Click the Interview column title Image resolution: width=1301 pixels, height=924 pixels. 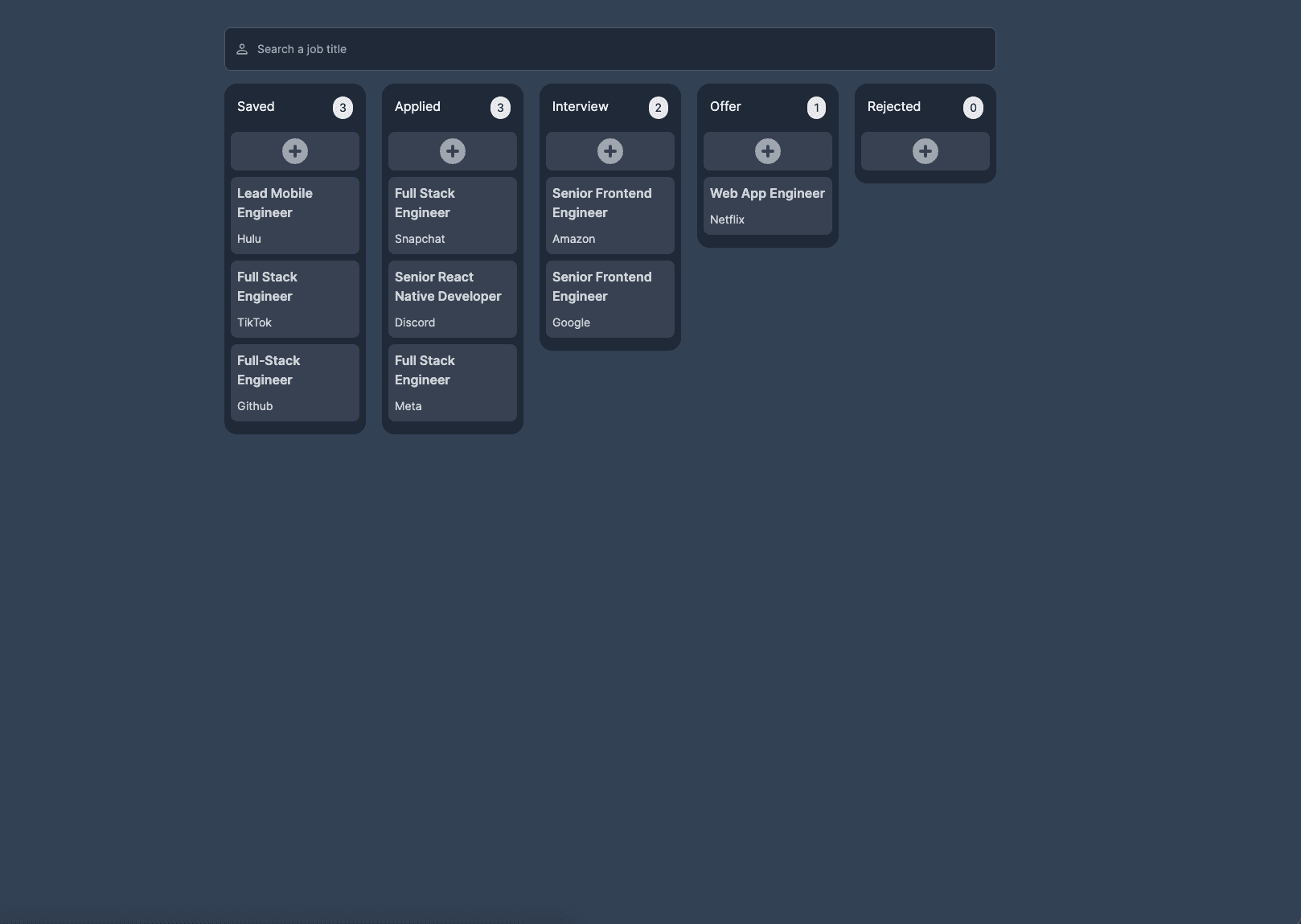pyautogui.click(x=581, y=107)
